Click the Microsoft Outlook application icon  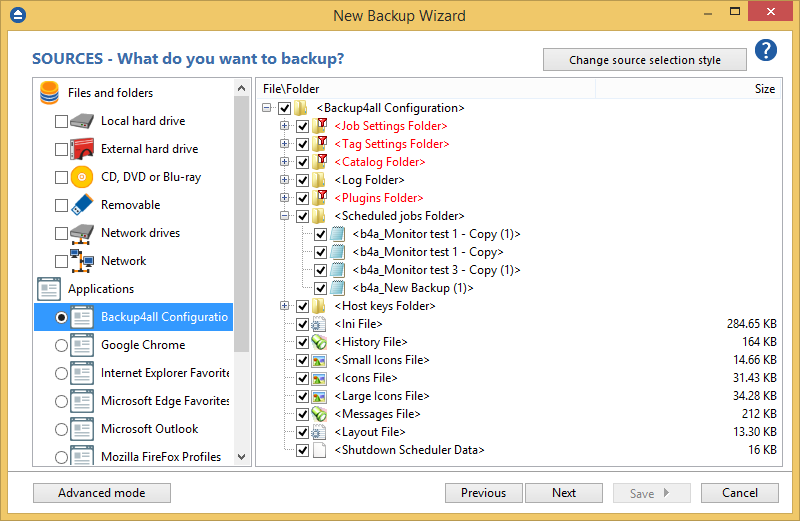point(82,429)
